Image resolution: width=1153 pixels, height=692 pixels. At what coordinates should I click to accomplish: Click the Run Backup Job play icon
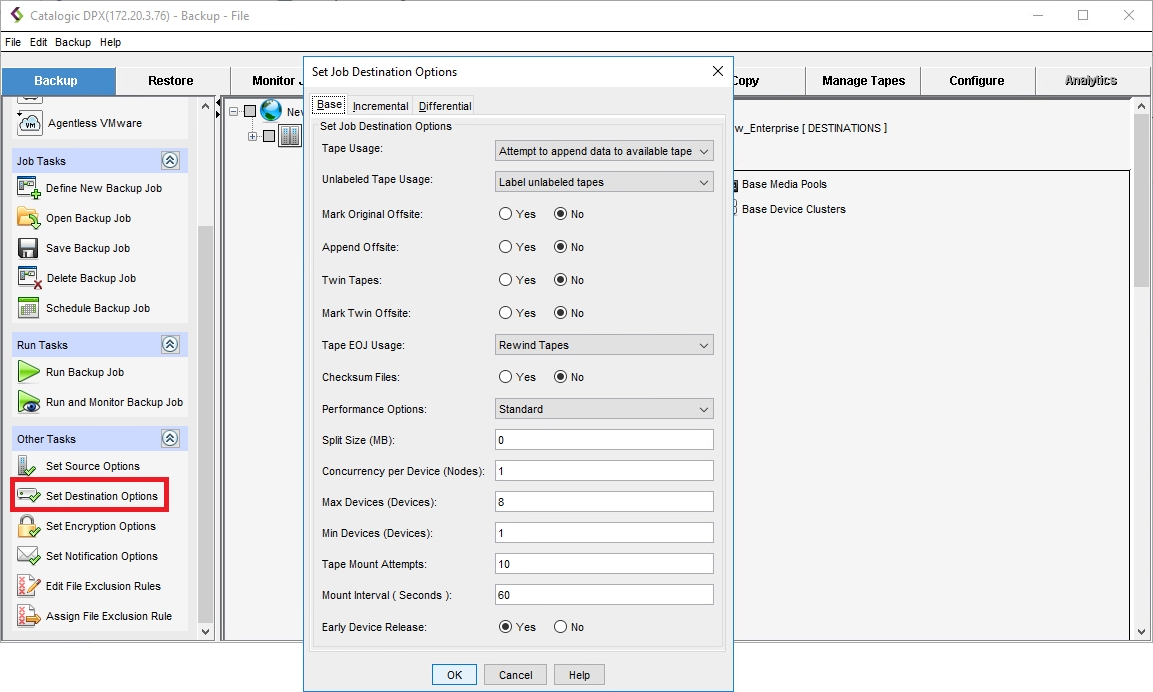[x=28, y=372]
